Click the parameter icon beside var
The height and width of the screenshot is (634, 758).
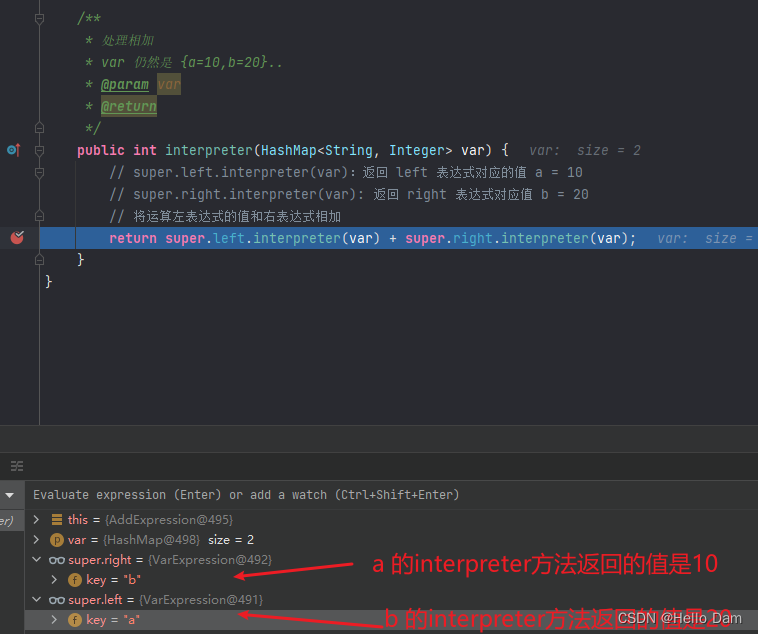pos(57,540)
